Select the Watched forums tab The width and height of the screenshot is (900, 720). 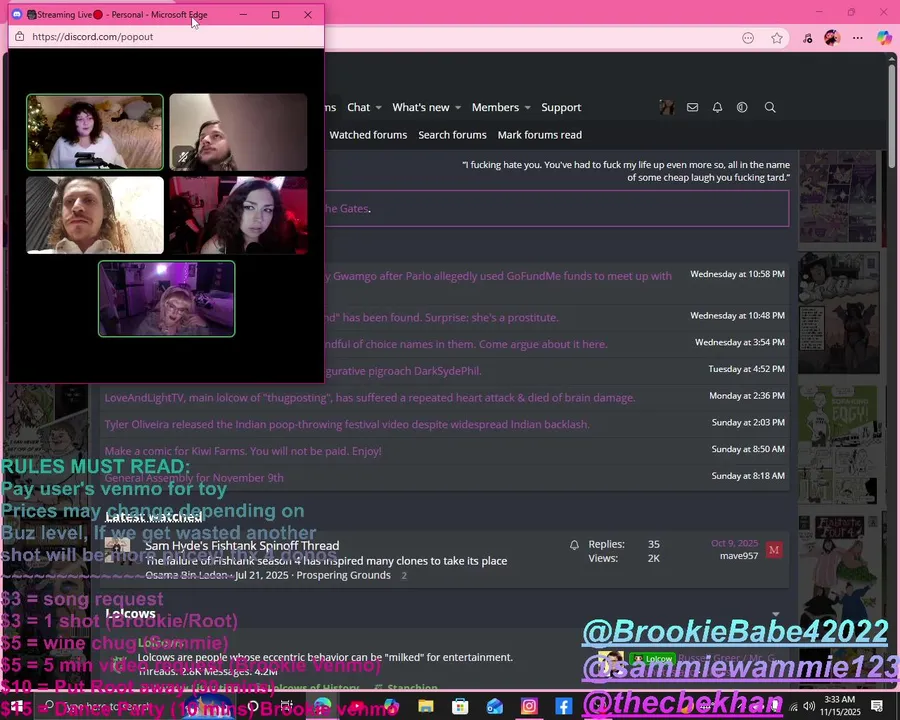tap(368, 135)
